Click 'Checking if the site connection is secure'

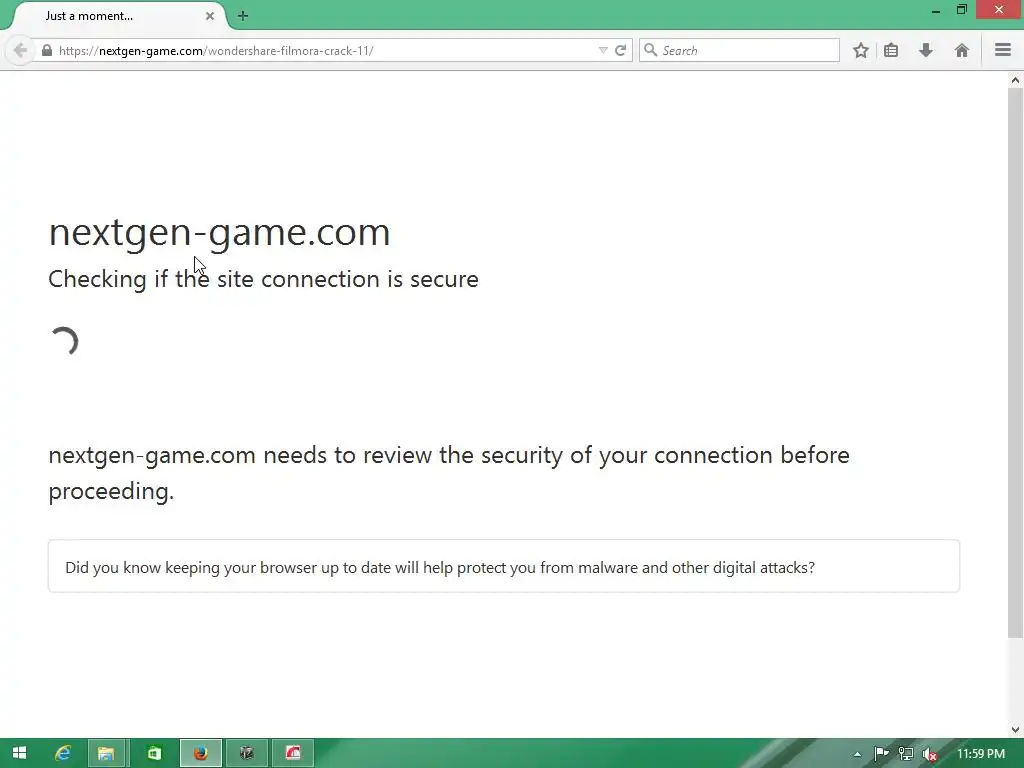pyautogui.click(x=263, y=280)
